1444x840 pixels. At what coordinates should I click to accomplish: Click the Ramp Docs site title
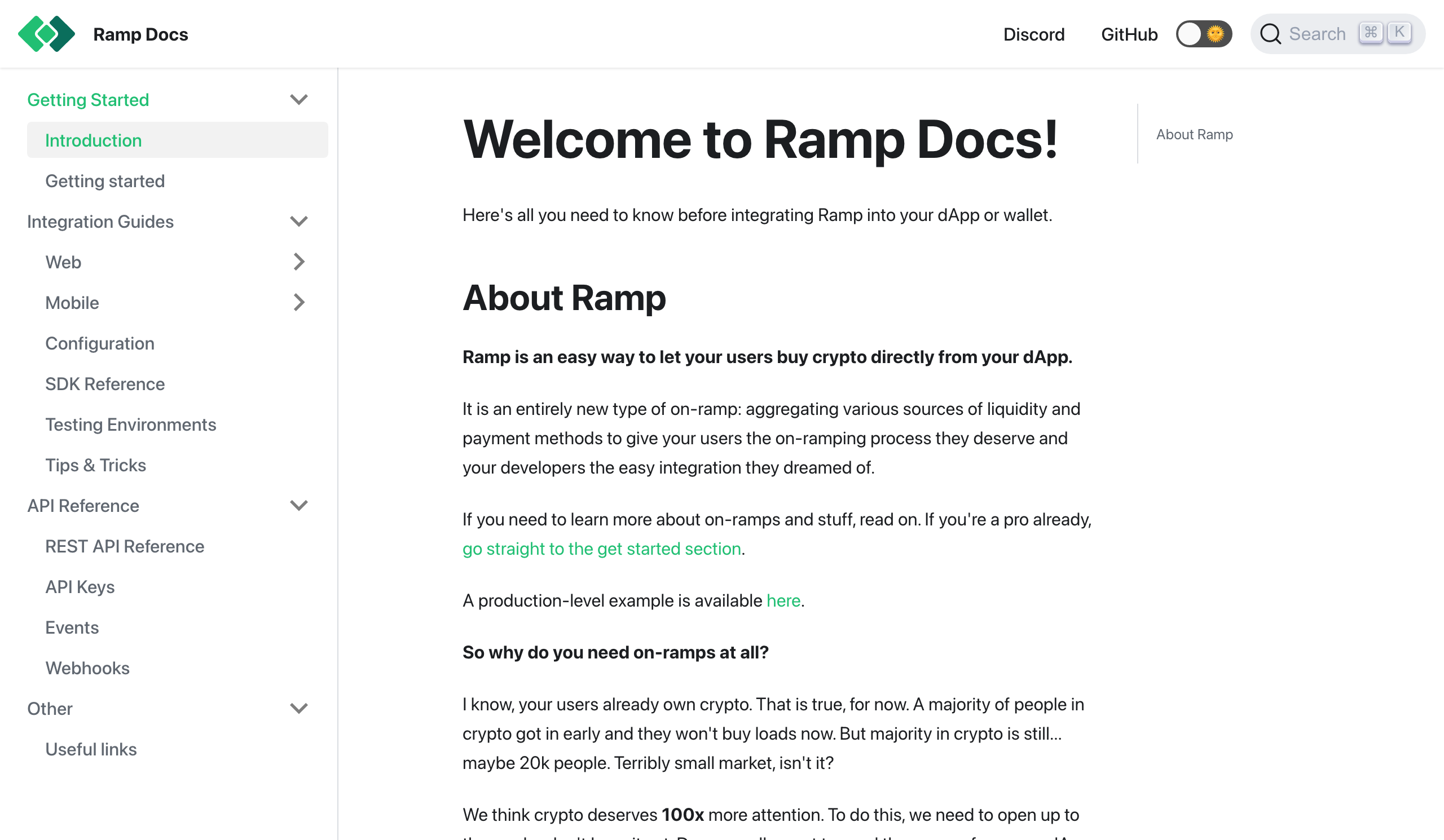140,34
